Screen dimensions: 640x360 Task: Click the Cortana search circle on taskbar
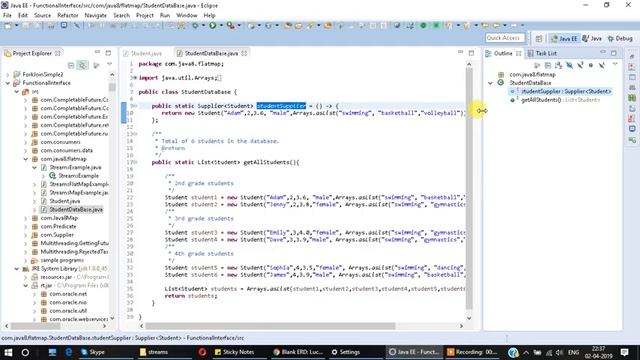25,352
